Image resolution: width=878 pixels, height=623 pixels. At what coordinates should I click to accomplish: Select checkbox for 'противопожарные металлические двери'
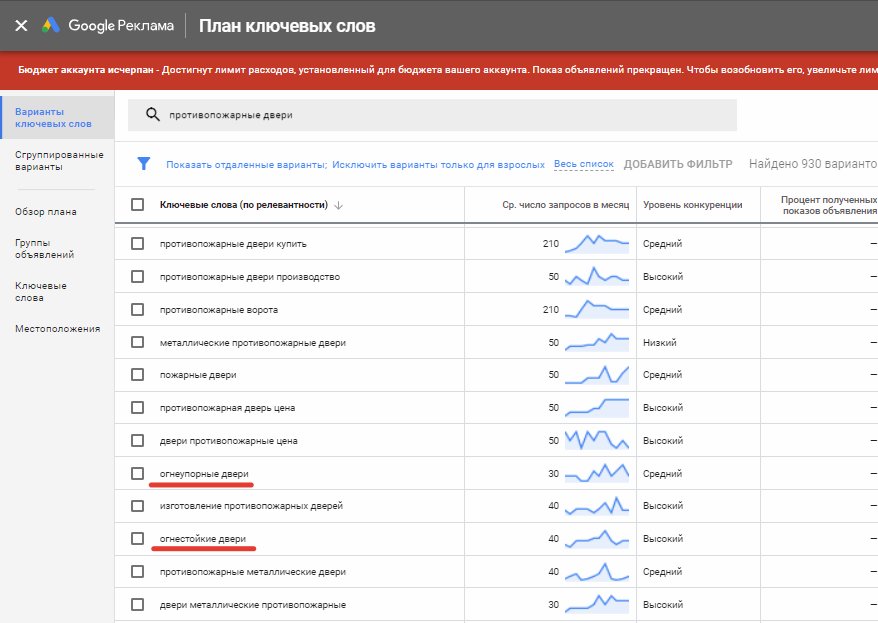coord(137,572)
